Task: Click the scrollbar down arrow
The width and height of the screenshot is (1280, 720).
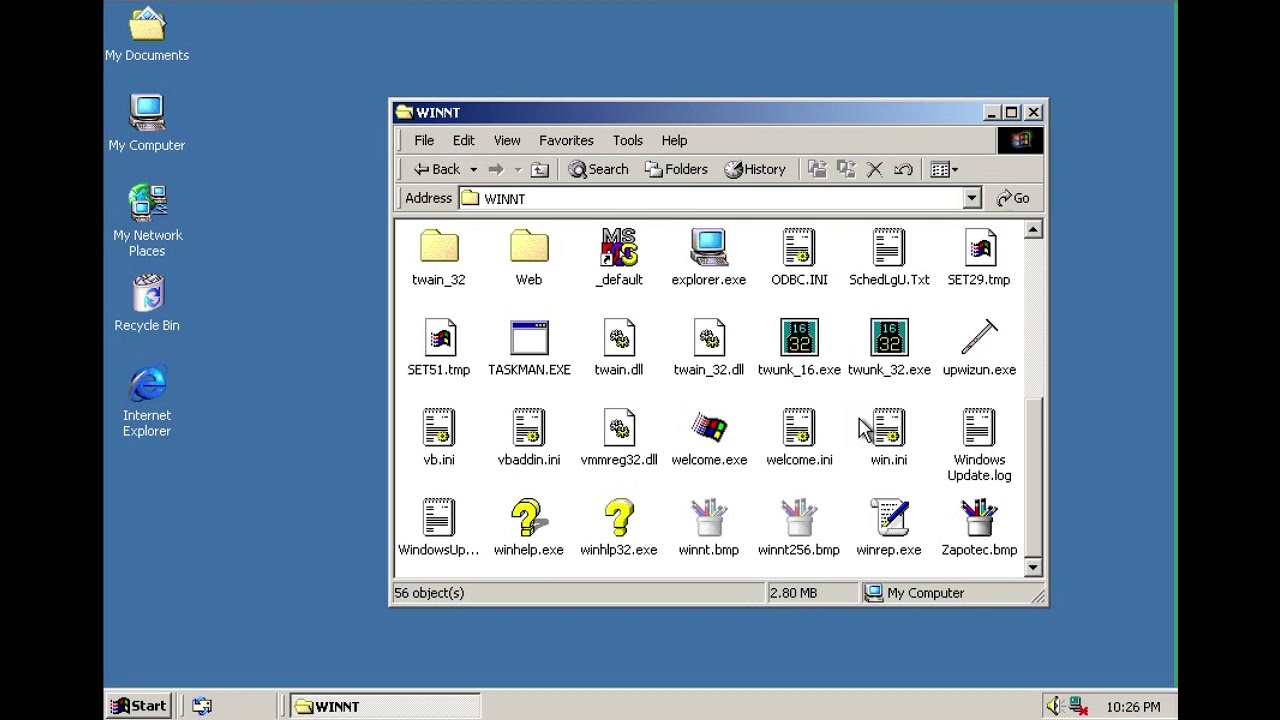Action: tap(1033, 568)
